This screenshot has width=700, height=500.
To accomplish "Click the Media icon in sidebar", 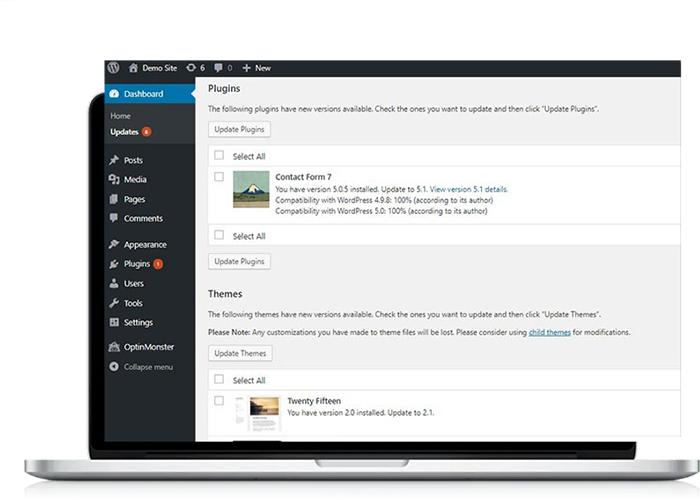I will [x=114, y=179].
